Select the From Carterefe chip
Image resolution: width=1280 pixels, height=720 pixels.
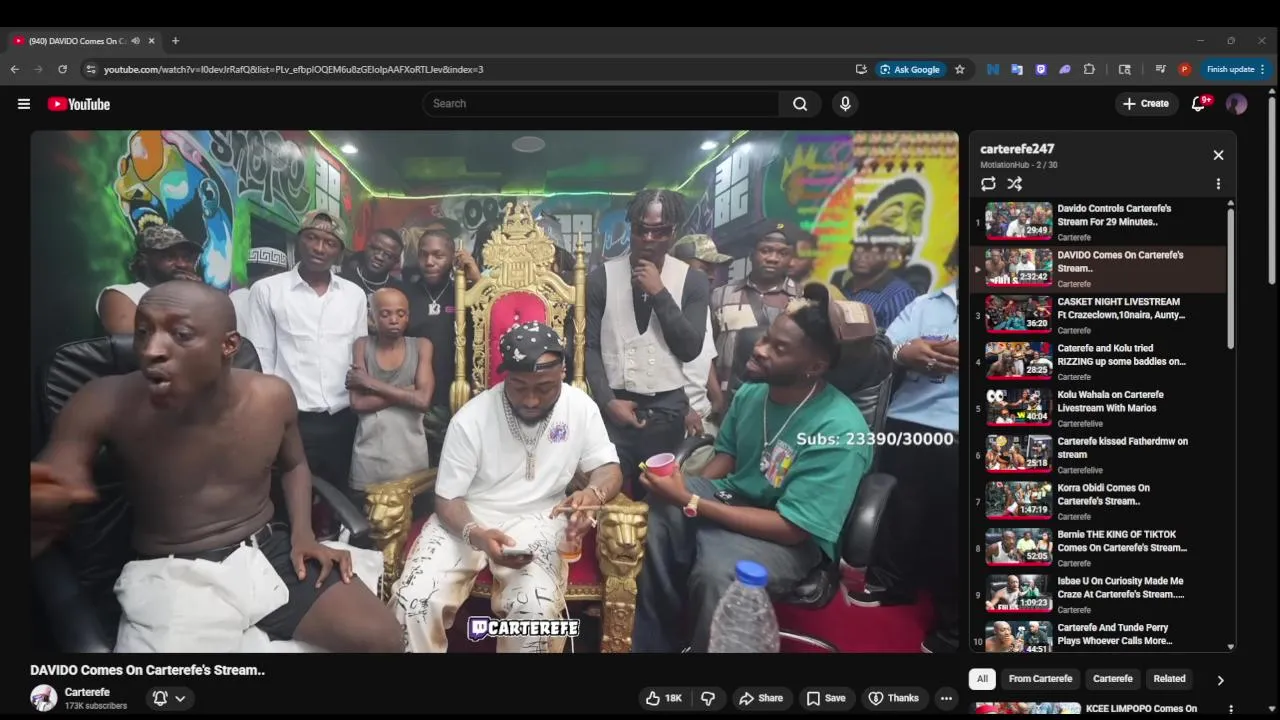(x=1040, y=679)
